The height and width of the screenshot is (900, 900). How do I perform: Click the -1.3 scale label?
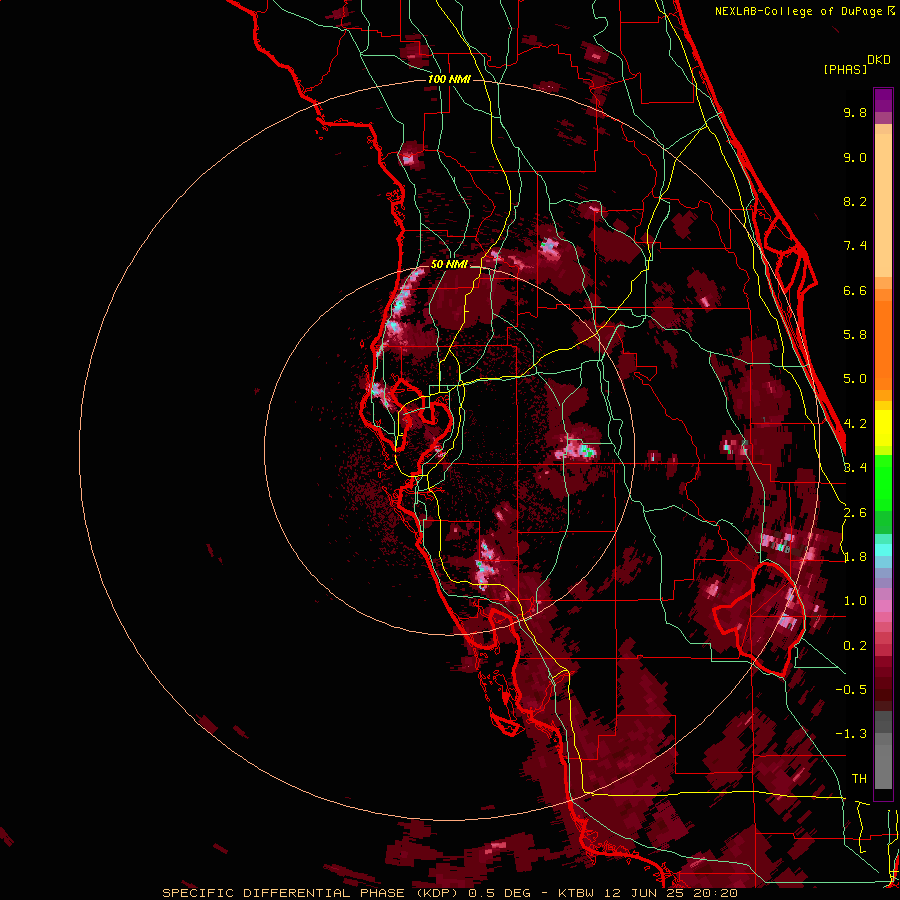point(851,734)
